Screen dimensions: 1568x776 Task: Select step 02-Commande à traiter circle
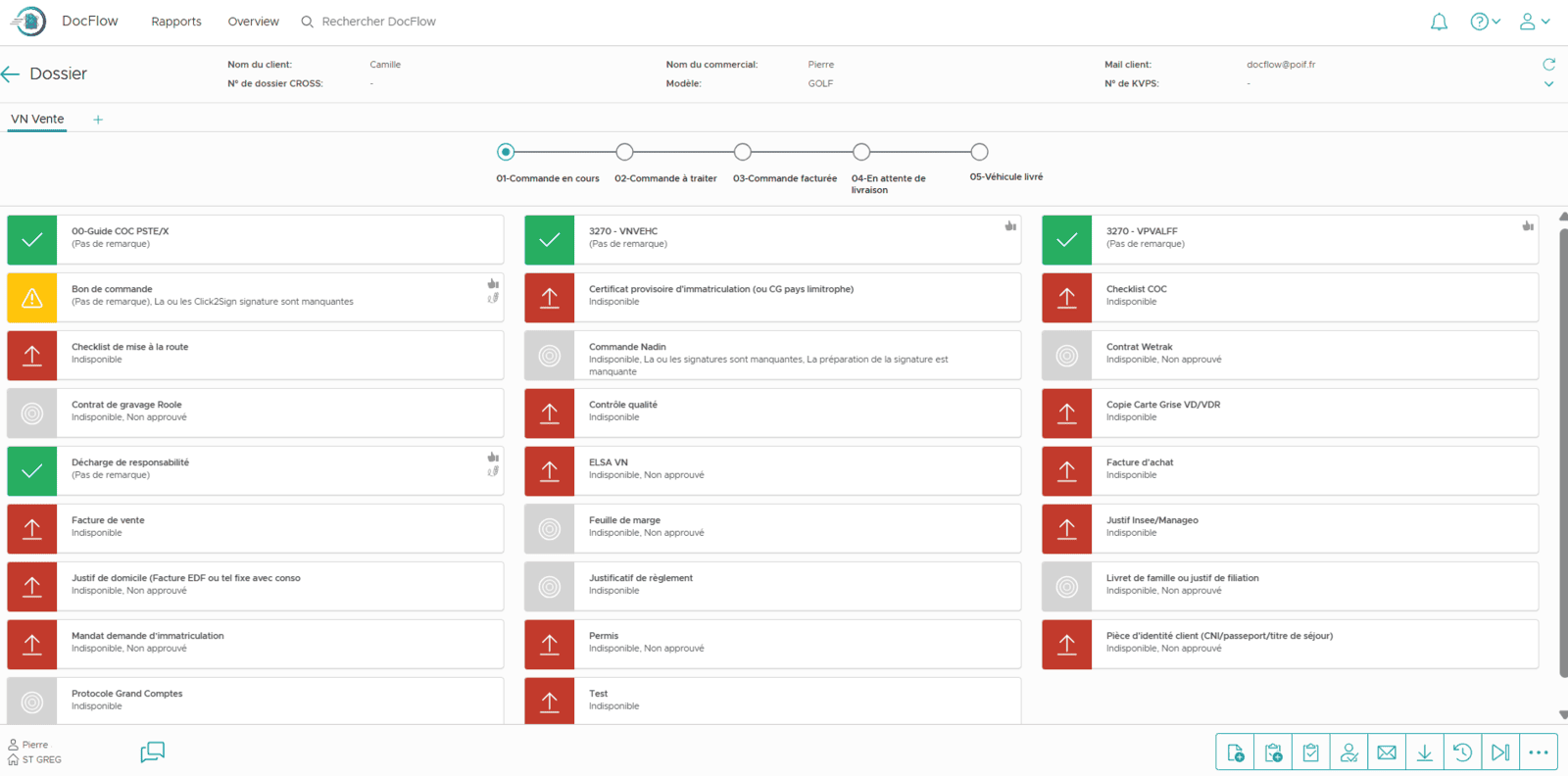[x=624, y=152]
